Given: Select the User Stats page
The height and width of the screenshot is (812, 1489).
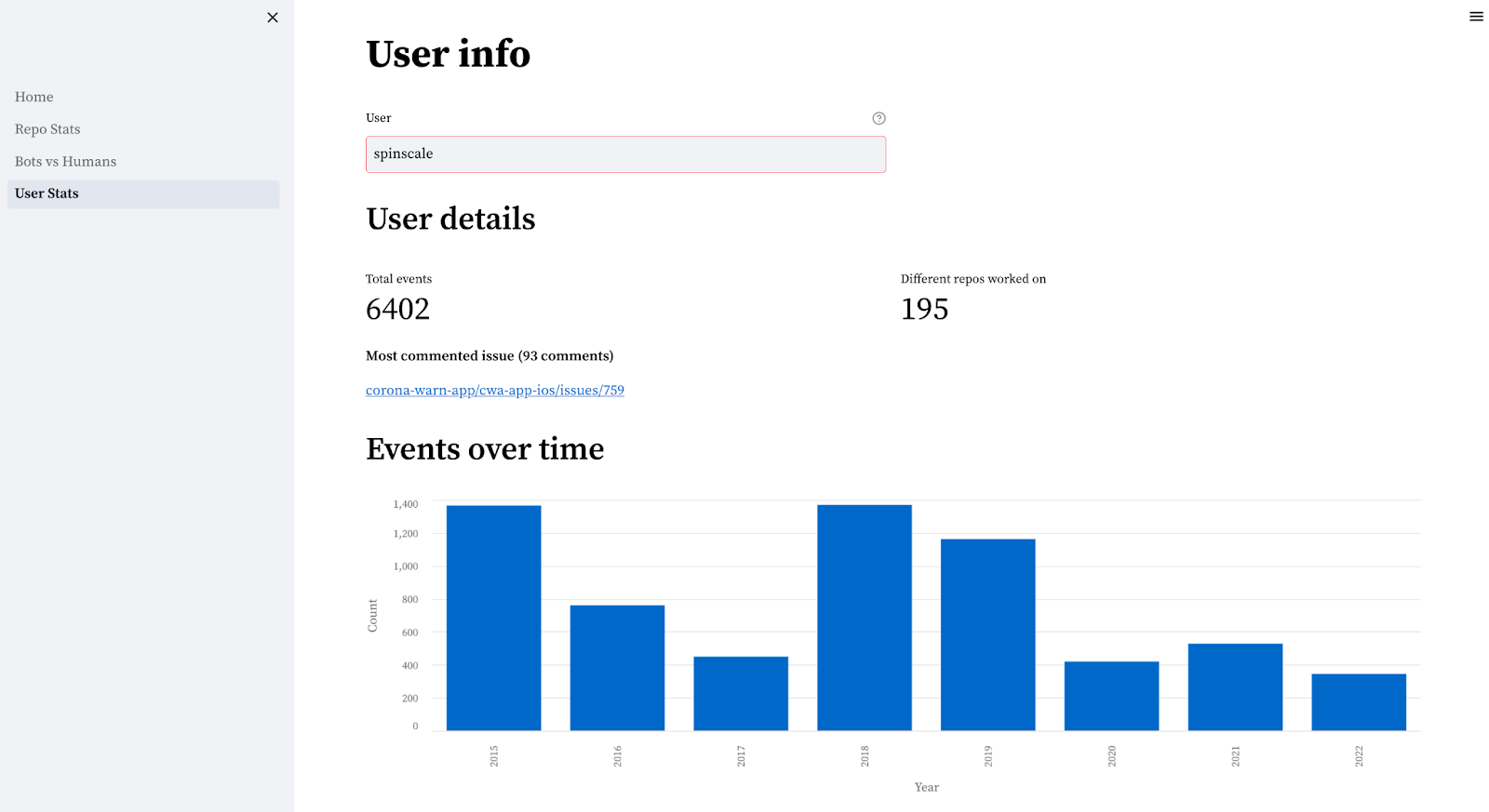Looking at the screenshot, I should coord(143,193).
